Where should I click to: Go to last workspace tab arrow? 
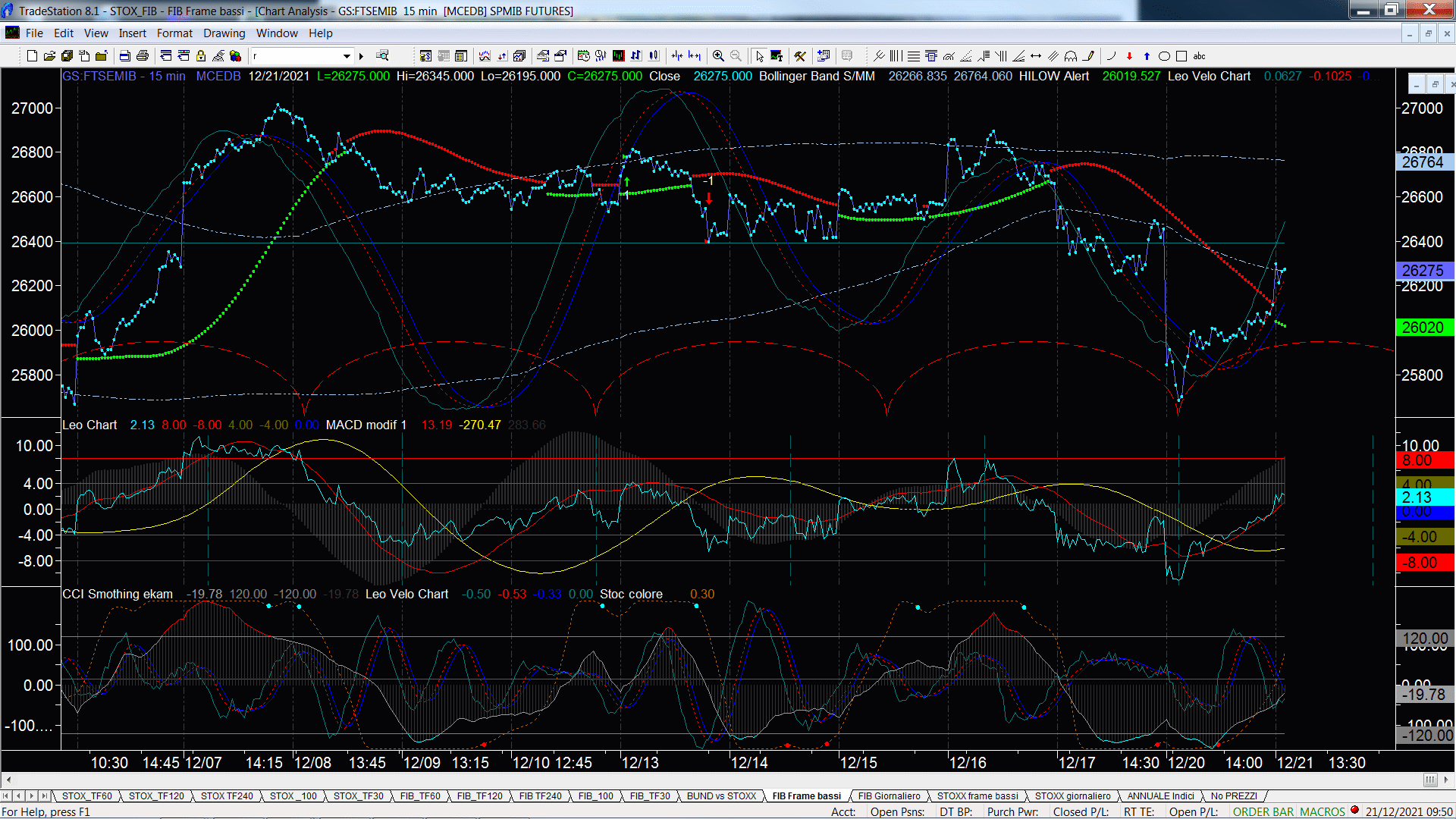click(x=45, y=796)
